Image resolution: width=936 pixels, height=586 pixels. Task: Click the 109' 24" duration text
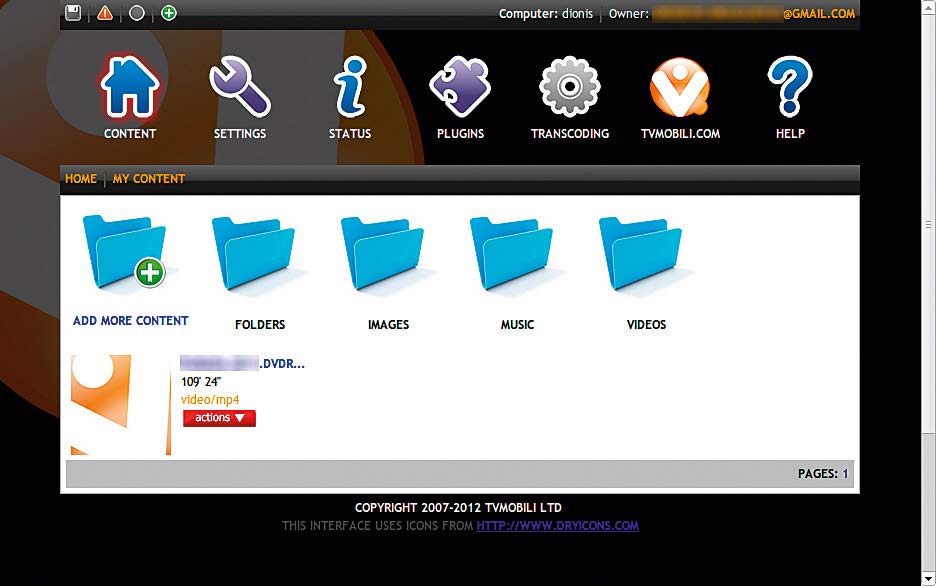(201, 381)
